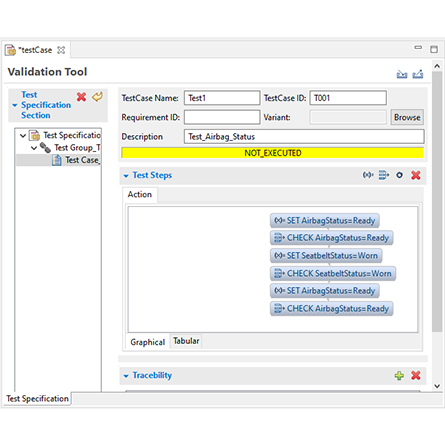445x445 pixels.
Task: Click the yellow NOT_EXECUTED status bar
Action: pyautogui.click(x=273, y=153)
